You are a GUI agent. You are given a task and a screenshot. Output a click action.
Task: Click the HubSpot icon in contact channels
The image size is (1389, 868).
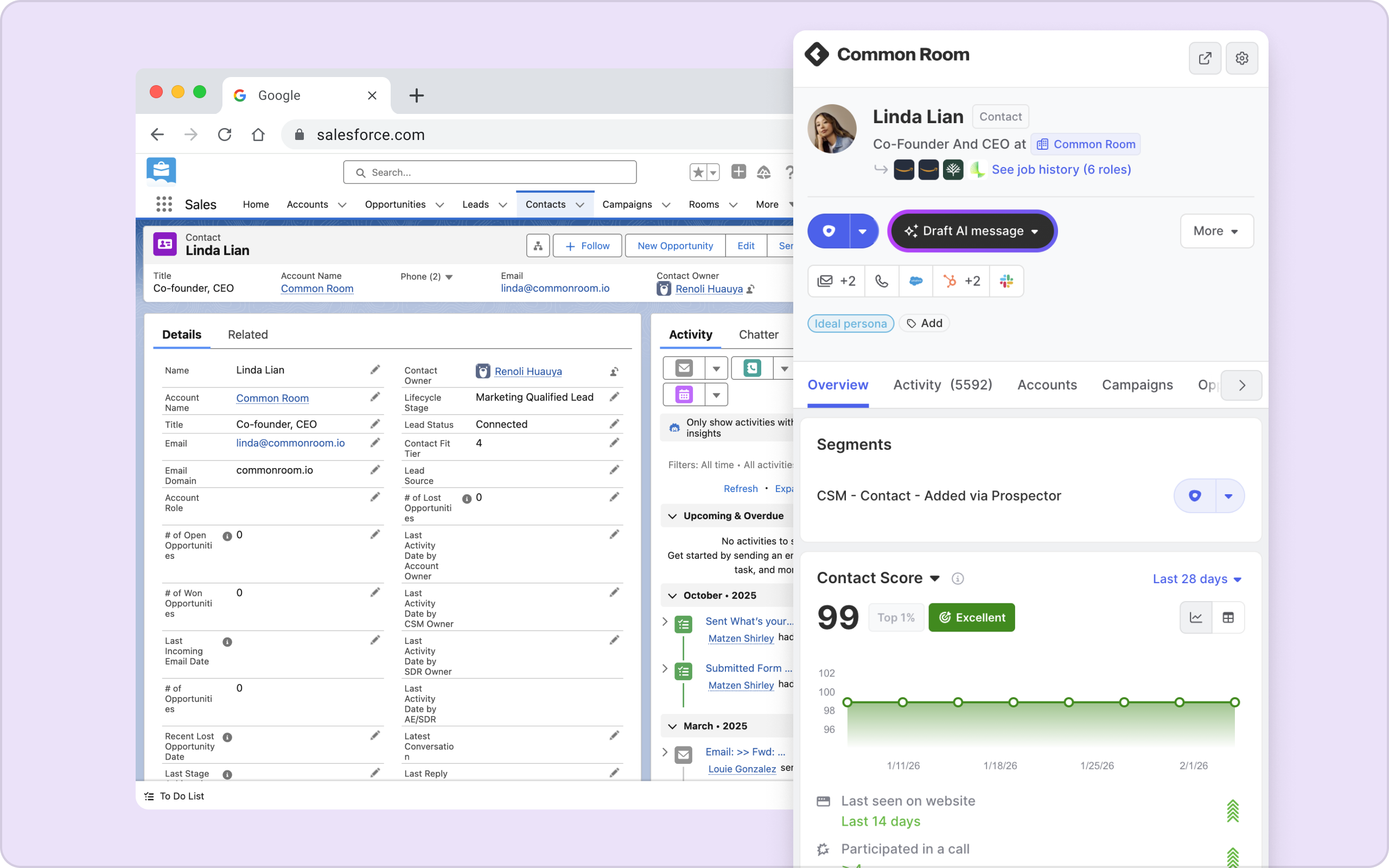tap(950, 280)
